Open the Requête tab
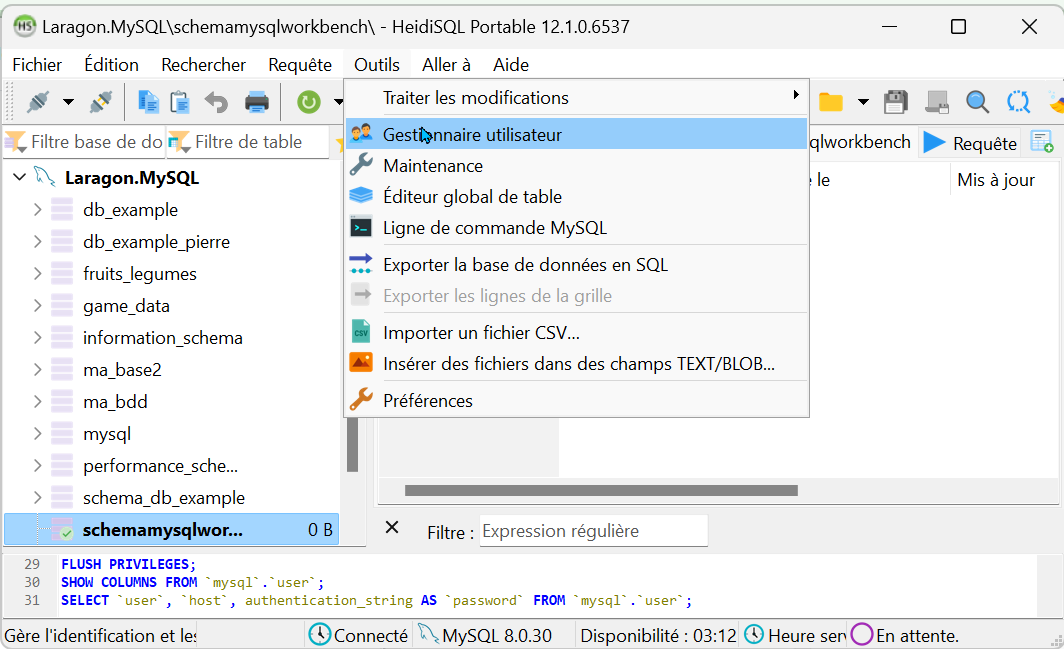This screenshot has height=649, width=1064. point(970,143)
